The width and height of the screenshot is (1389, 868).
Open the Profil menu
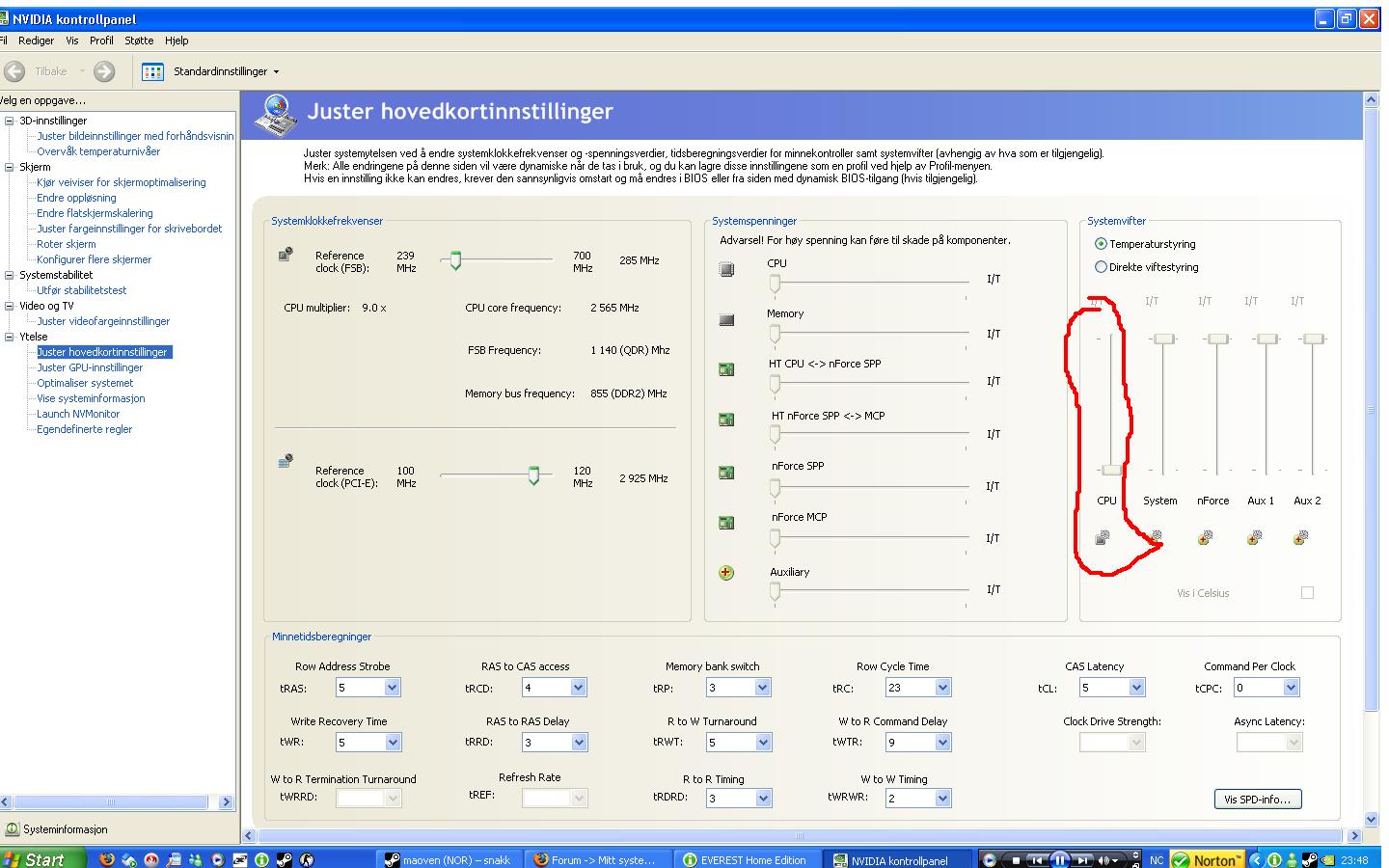coord(101,41)
